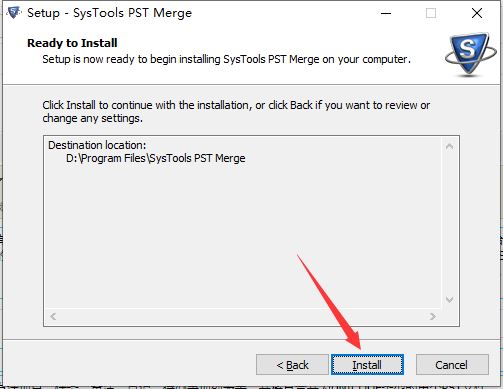The width and height of the screenshot is (503, 389).
Task: Click the scroll right arrow in summary box
Action: (x=433, y=316)
